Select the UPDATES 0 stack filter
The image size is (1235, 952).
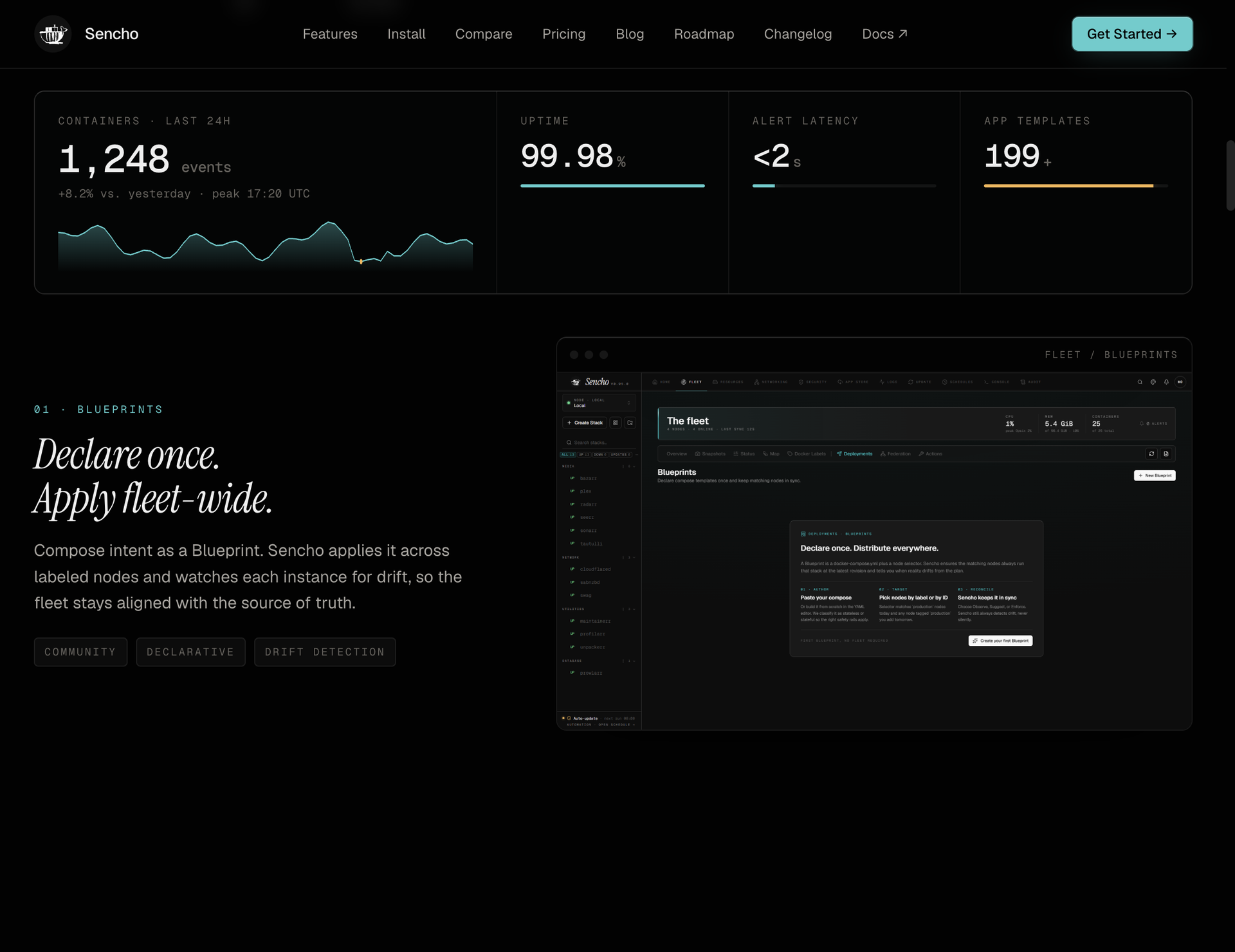pos(621,454)
